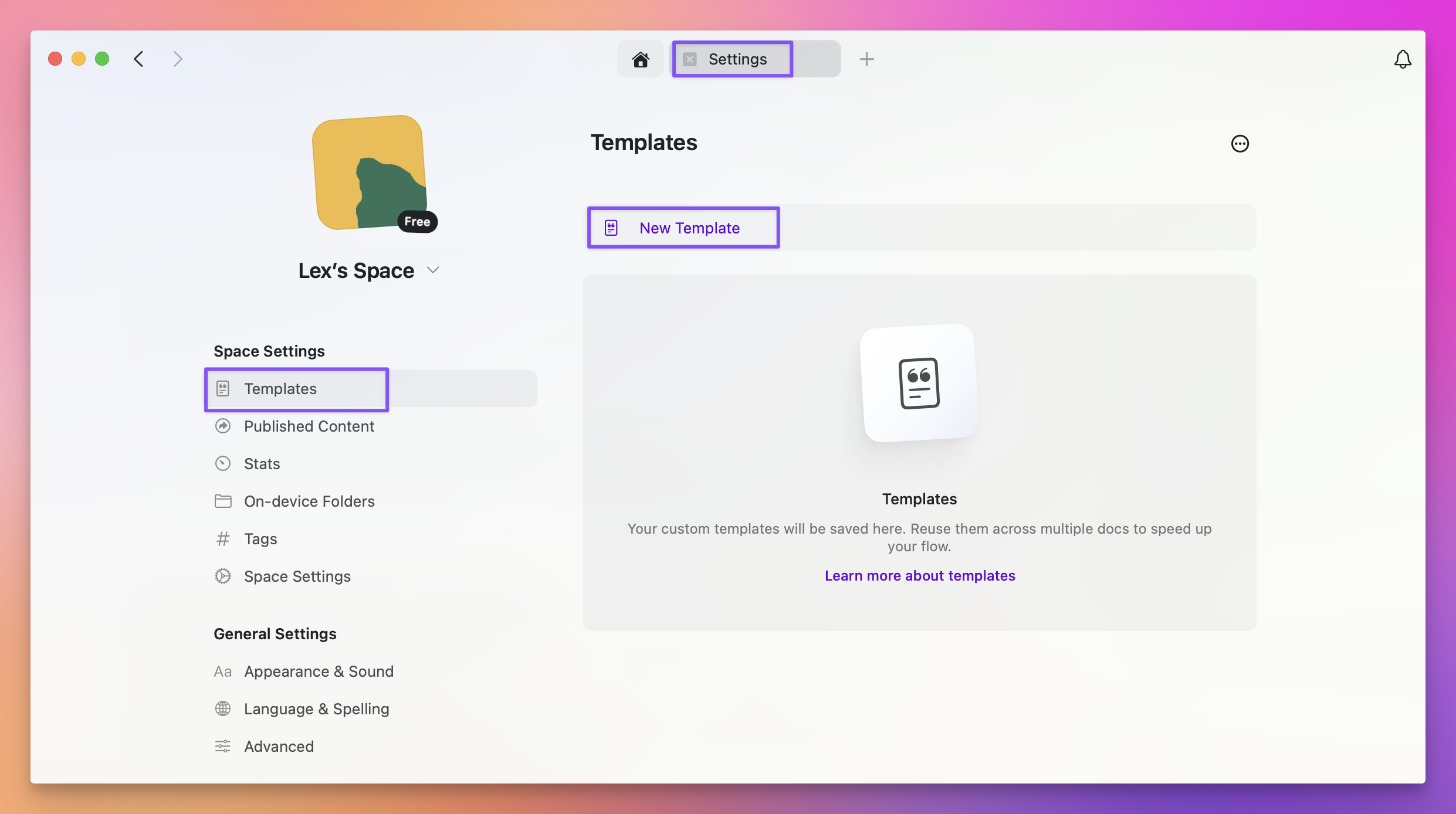Select the Stats clock icon
Viewport: 1456px width, 814px height.
[x=224, y=463]
